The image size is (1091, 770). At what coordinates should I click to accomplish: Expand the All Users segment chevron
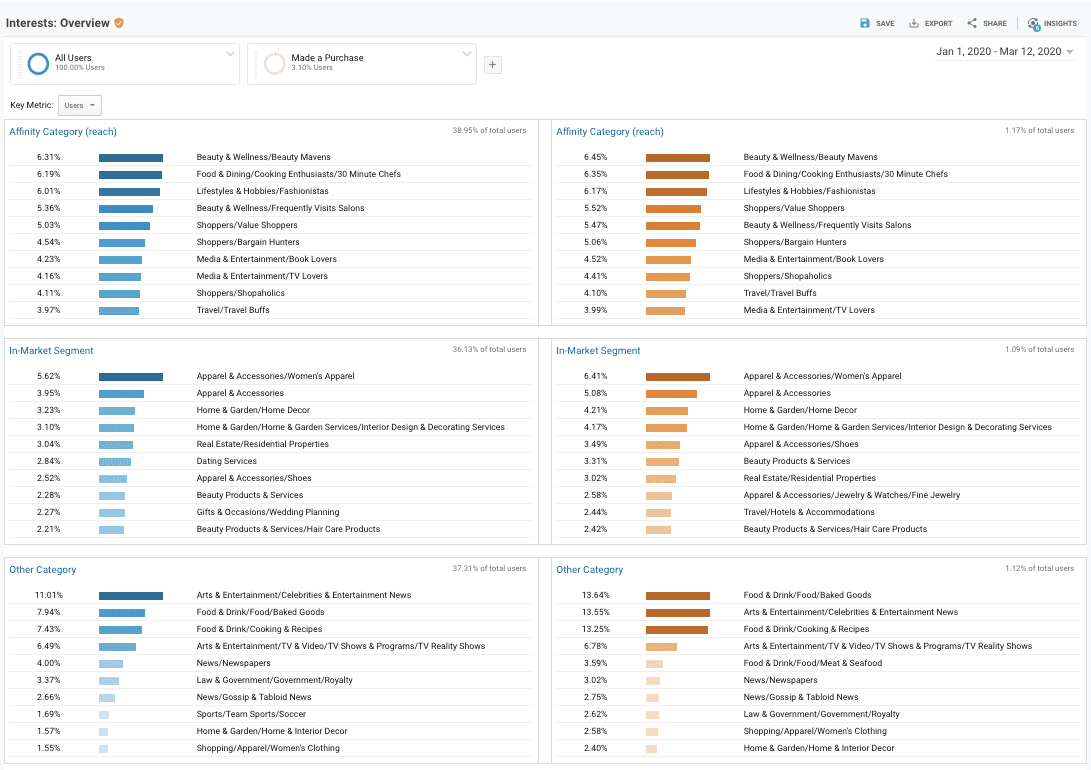pos(230,53)
